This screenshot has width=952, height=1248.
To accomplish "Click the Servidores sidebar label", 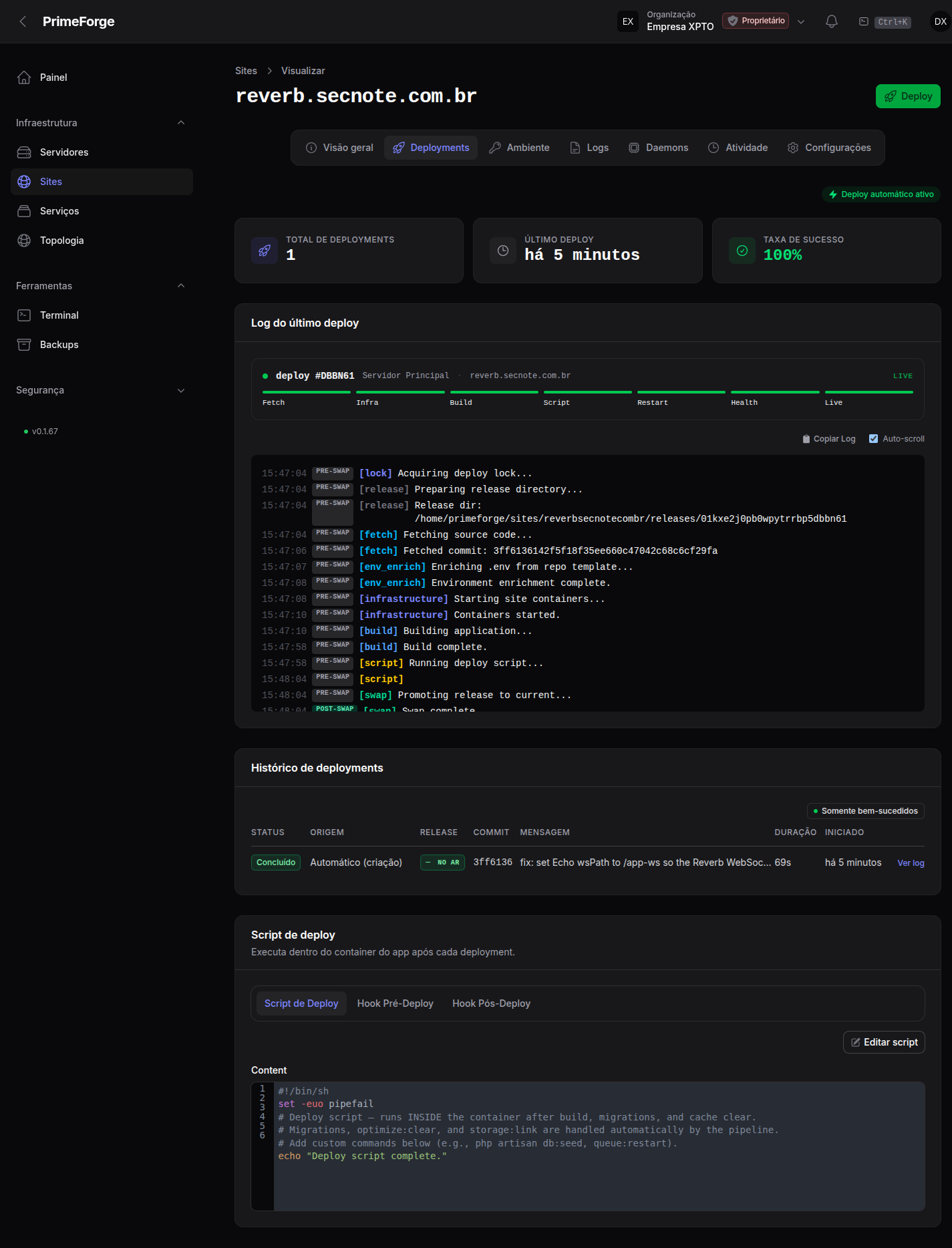I will (64, 152).
